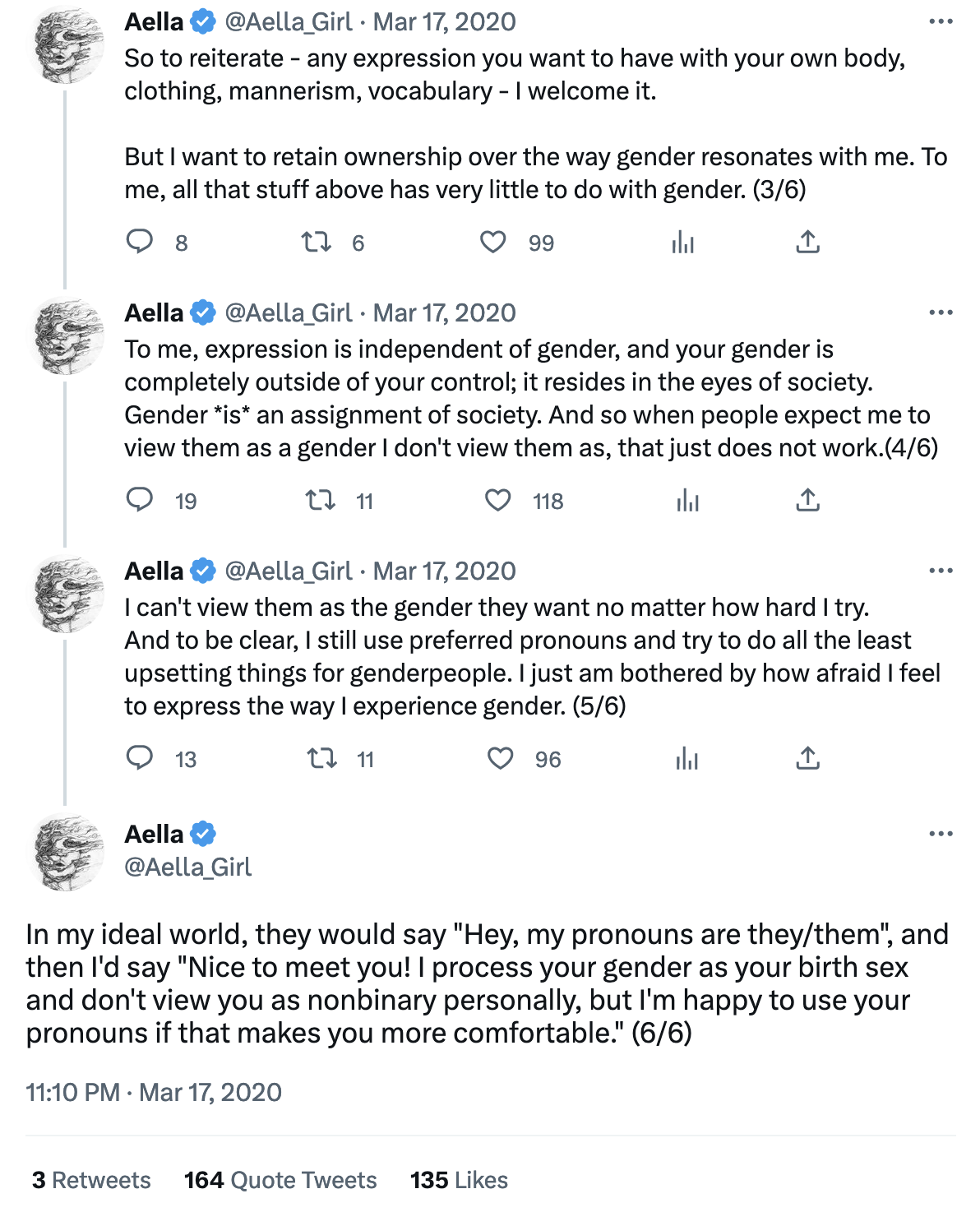980x1212 pixels.
Task: Share the (3/6) tweet via the upload icon
Action: click(x=807, y=242)
